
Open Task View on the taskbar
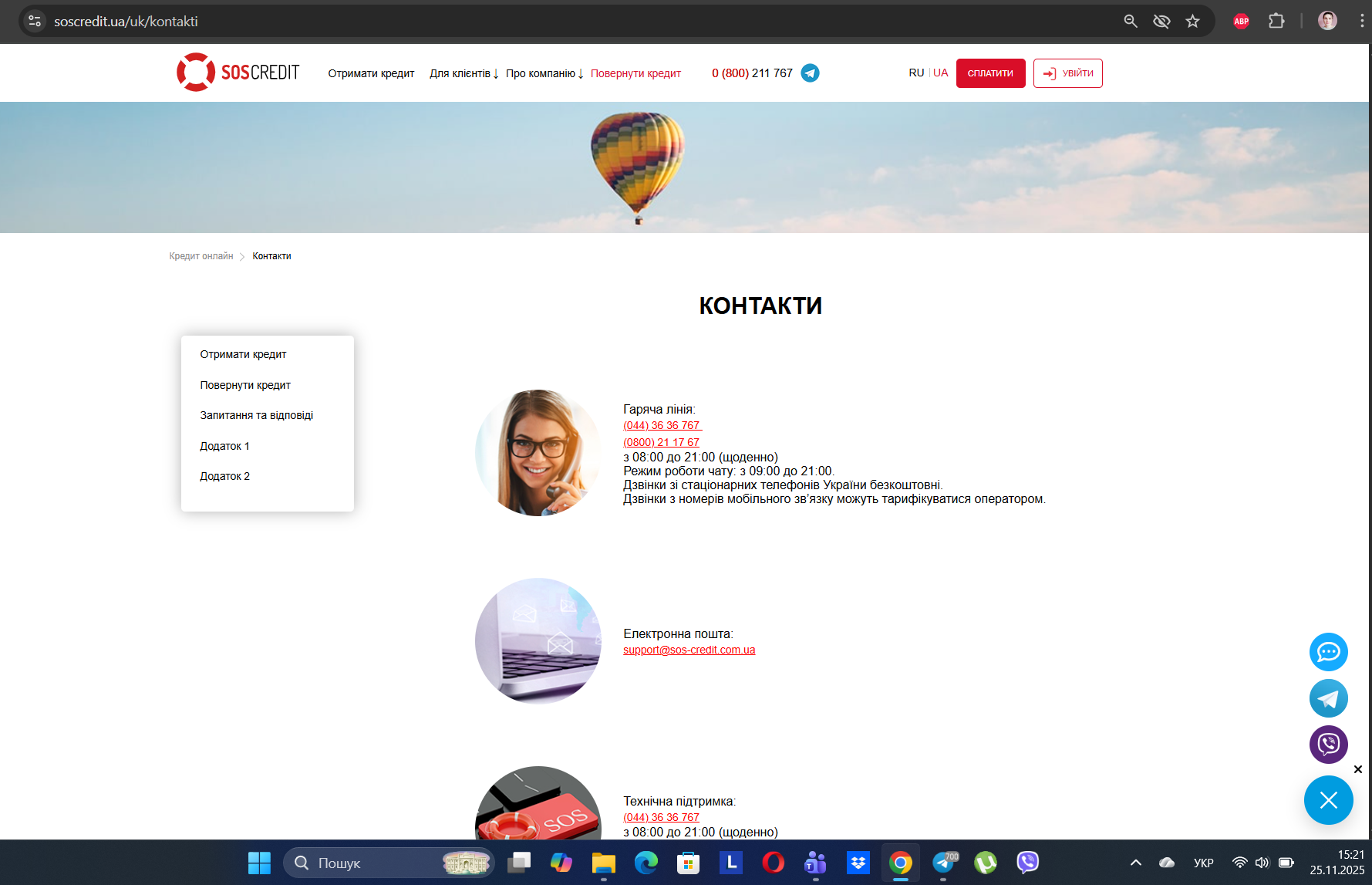pyautogui.click(x=519, y=863)
